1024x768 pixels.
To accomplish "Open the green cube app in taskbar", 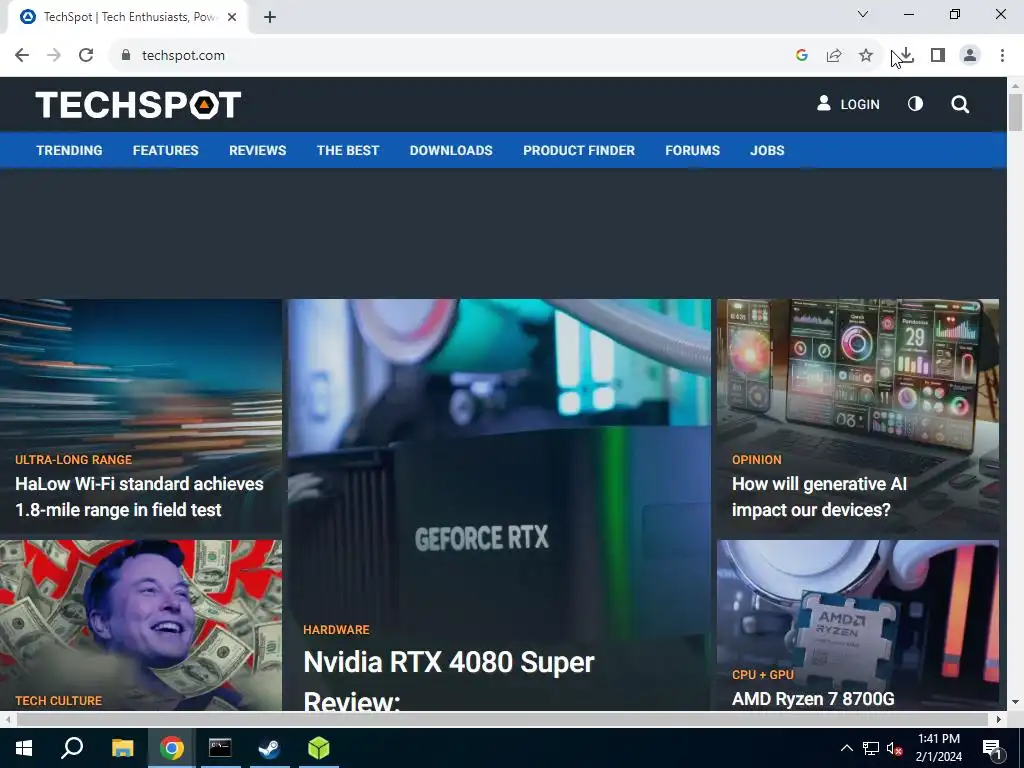I will click(319, 748).
